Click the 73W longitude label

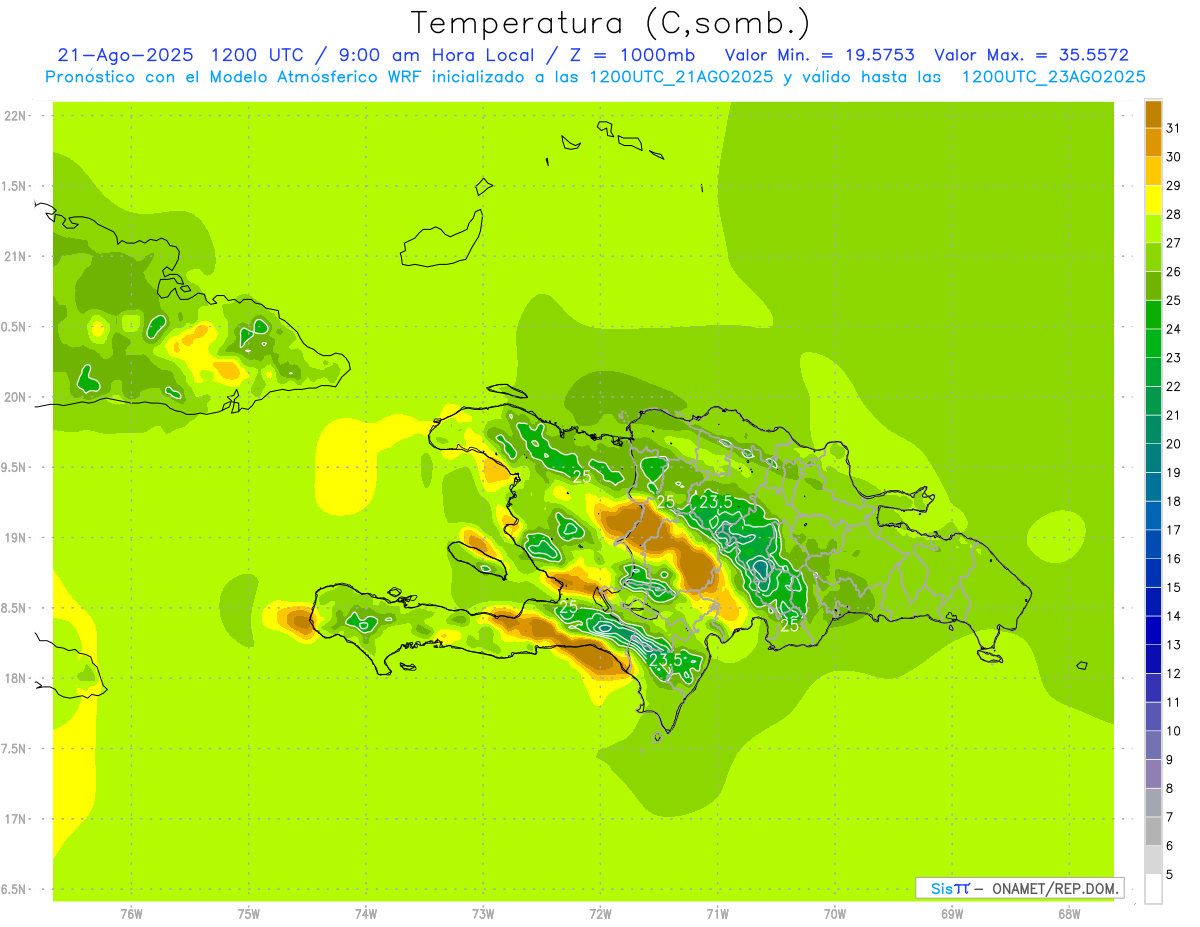coord(483,914)
